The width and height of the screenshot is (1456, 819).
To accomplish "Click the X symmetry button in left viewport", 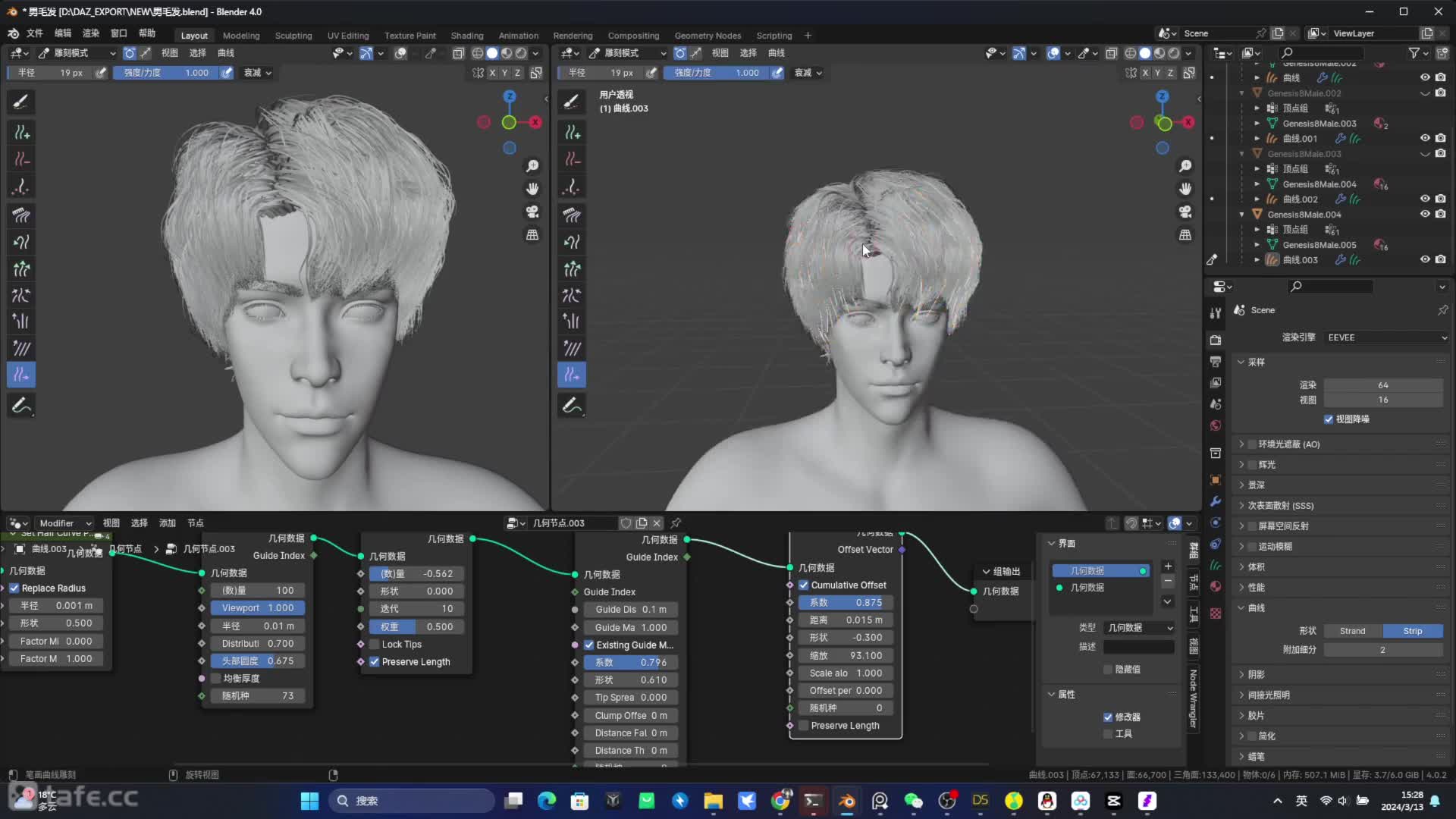I will click(x=492, y=73).
